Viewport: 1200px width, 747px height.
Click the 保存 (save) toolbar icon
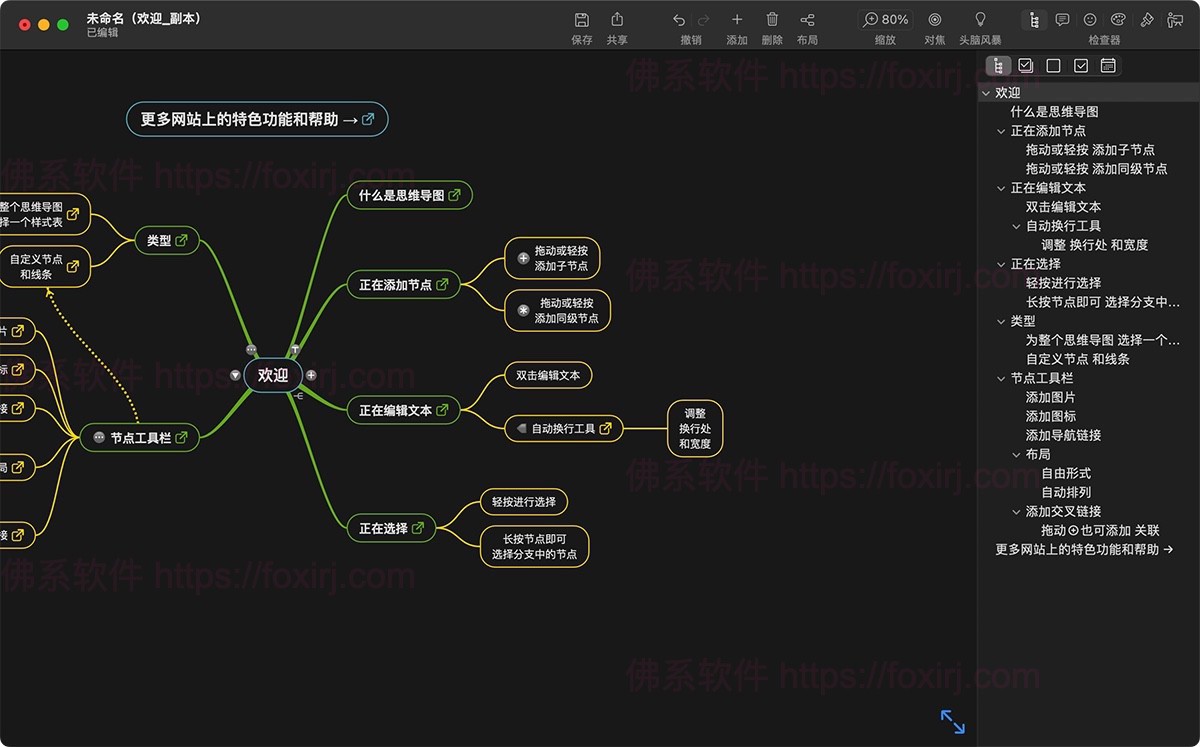pyautogui.click(x=581, y=20)
